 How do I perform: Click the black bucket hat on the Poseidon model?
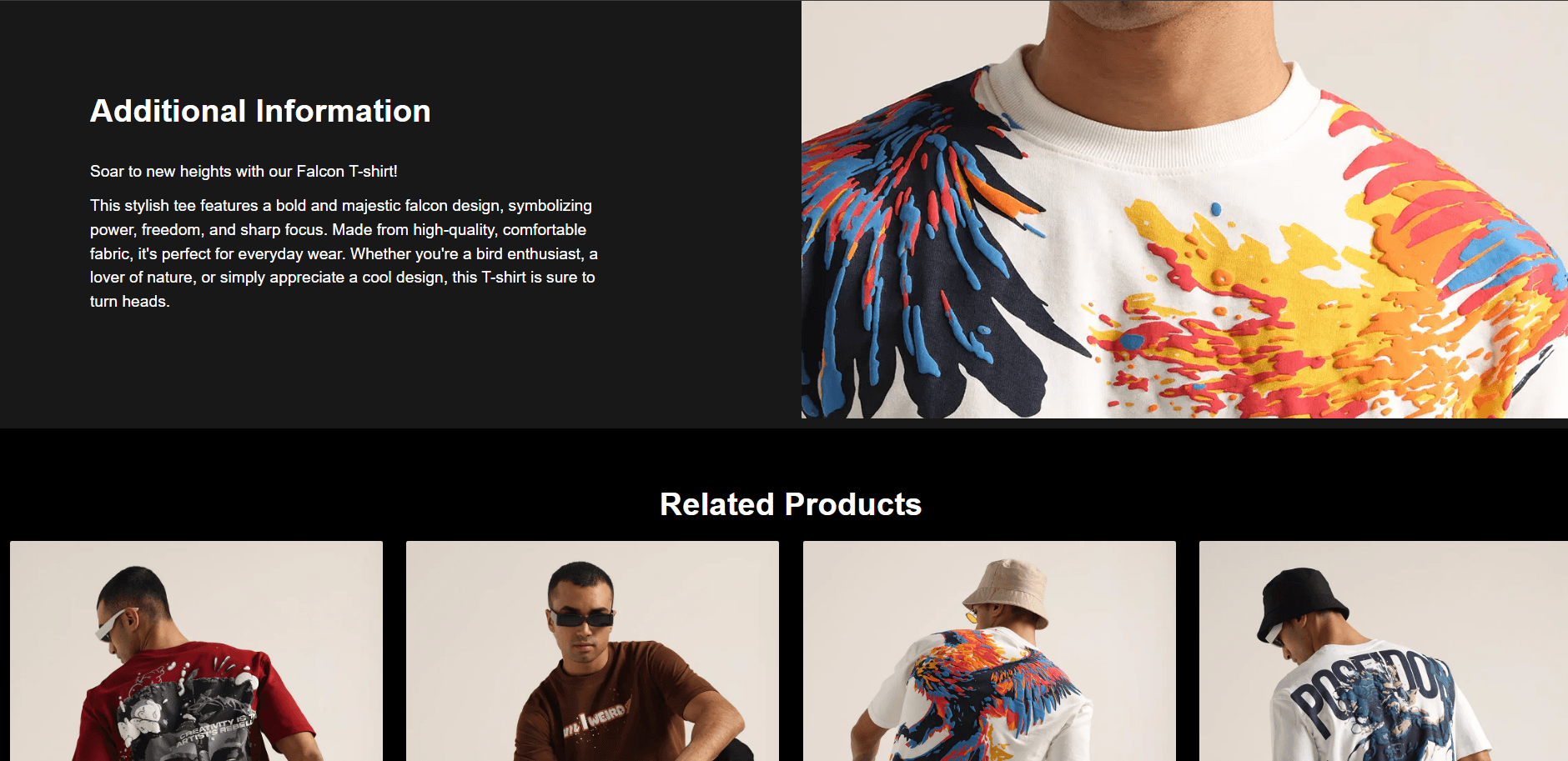[1301, 602]
